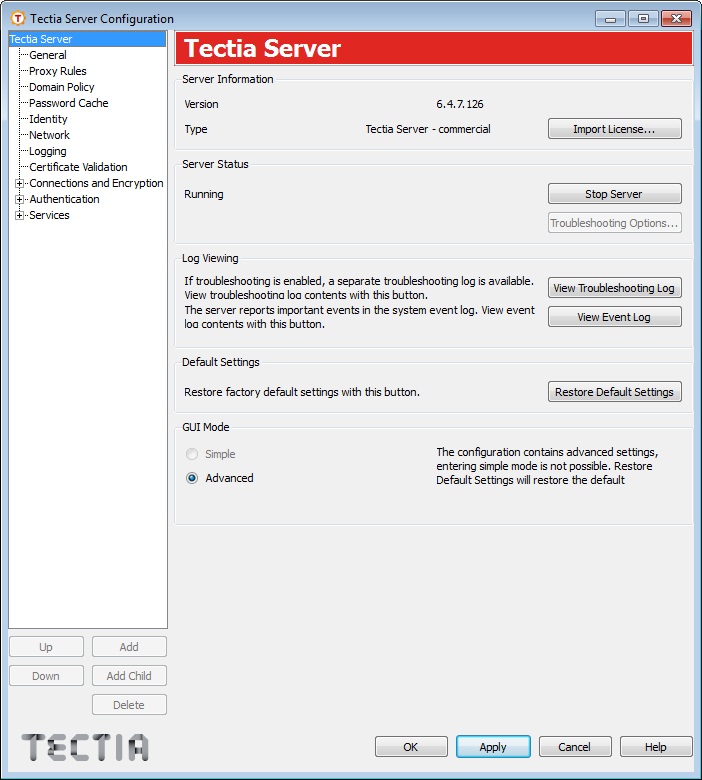
Task: Close the Tectia Server Configuration window
Action: pos(677,19)
